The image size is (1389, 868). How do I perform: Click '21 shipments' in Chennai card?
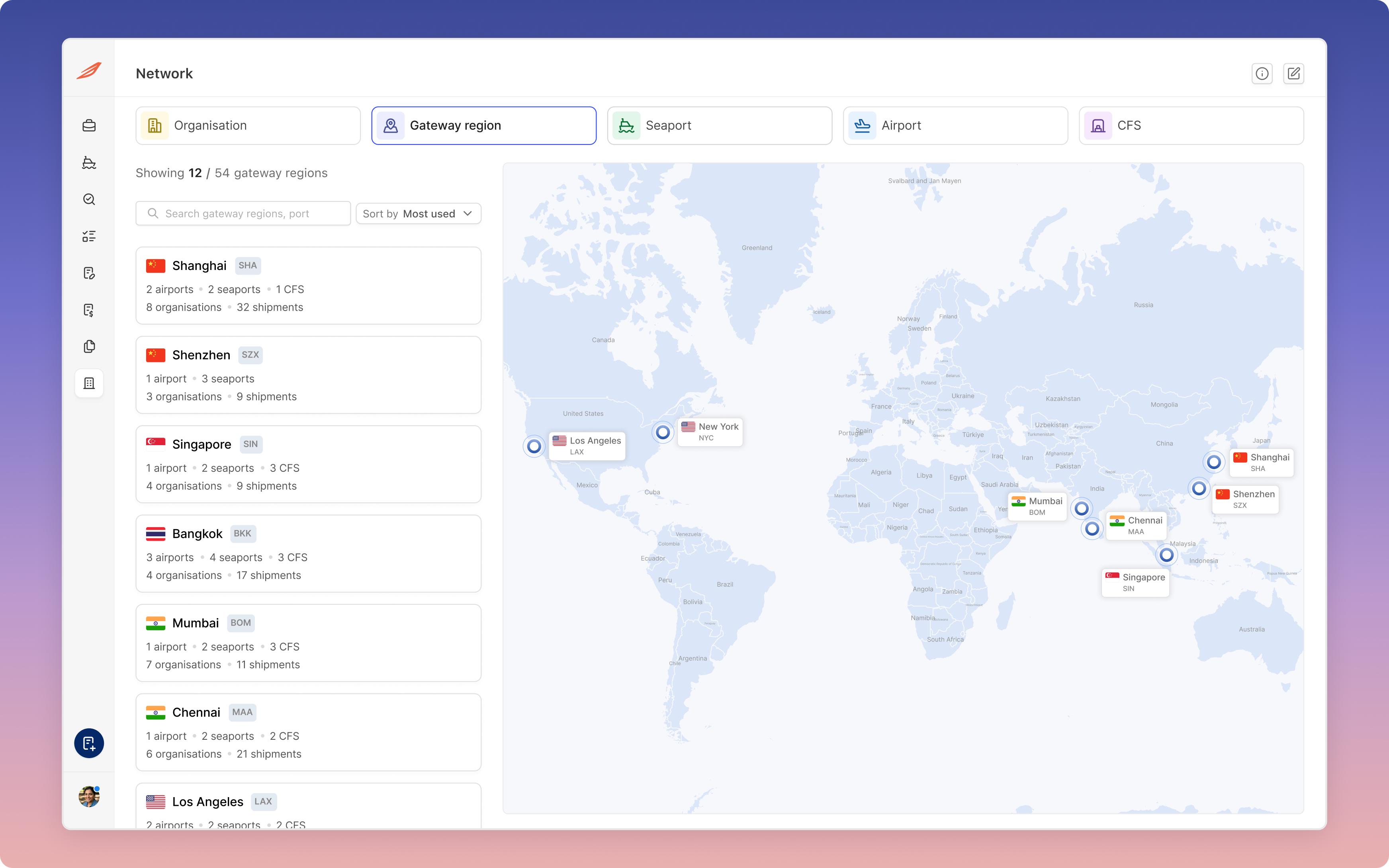pyautogui.click(x=269, y=754)
